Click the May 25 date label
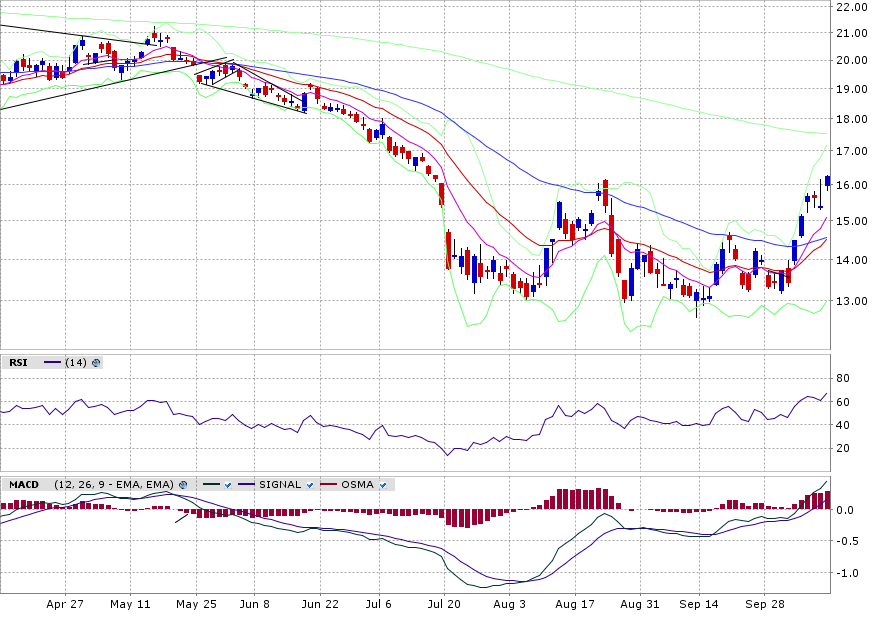Viewport: 876px width, 618px height. point(196,605)
